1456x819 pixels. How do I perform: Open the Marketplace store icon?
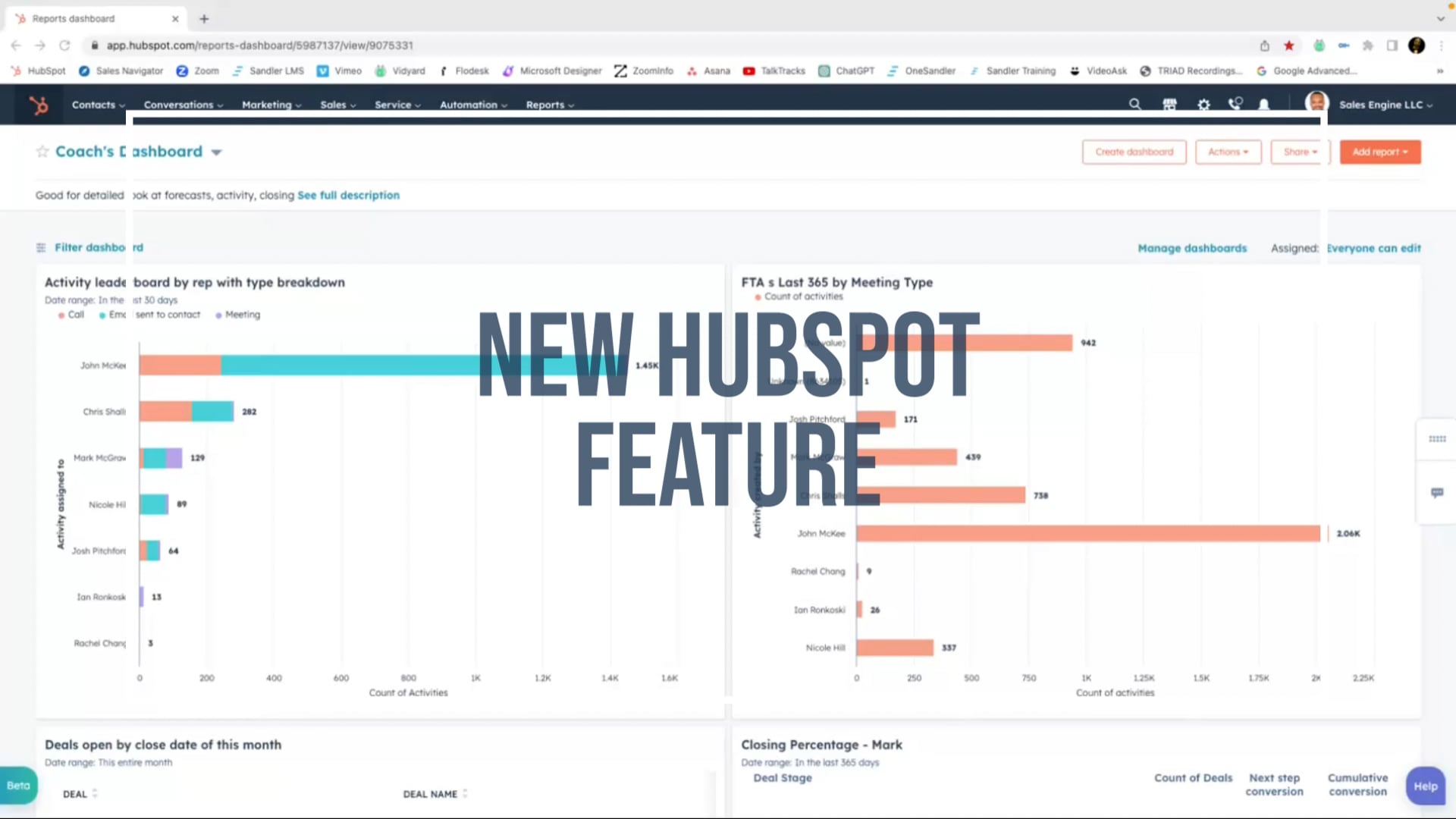click(1169, 105)
